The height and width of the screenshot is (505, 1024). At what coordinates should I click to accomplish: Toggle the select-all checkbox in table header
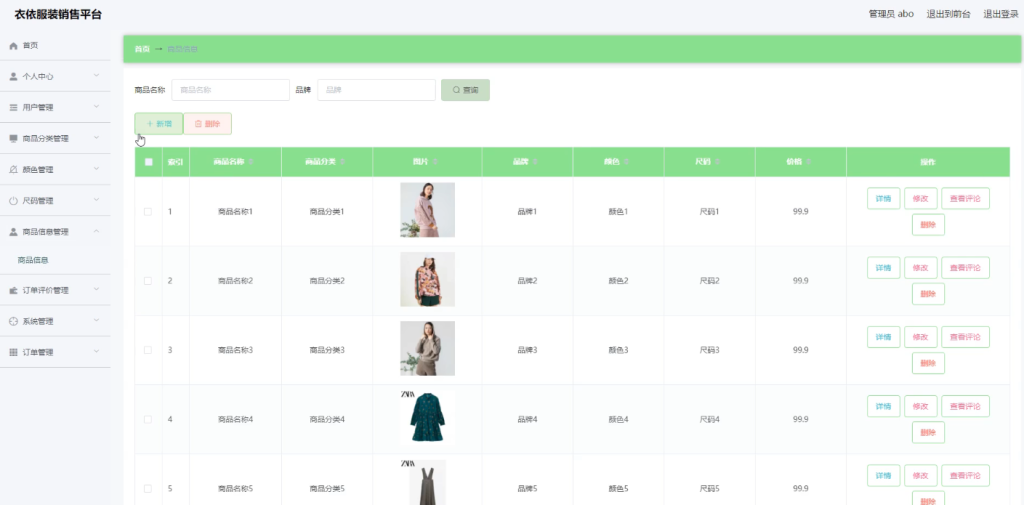coord(148,162)
